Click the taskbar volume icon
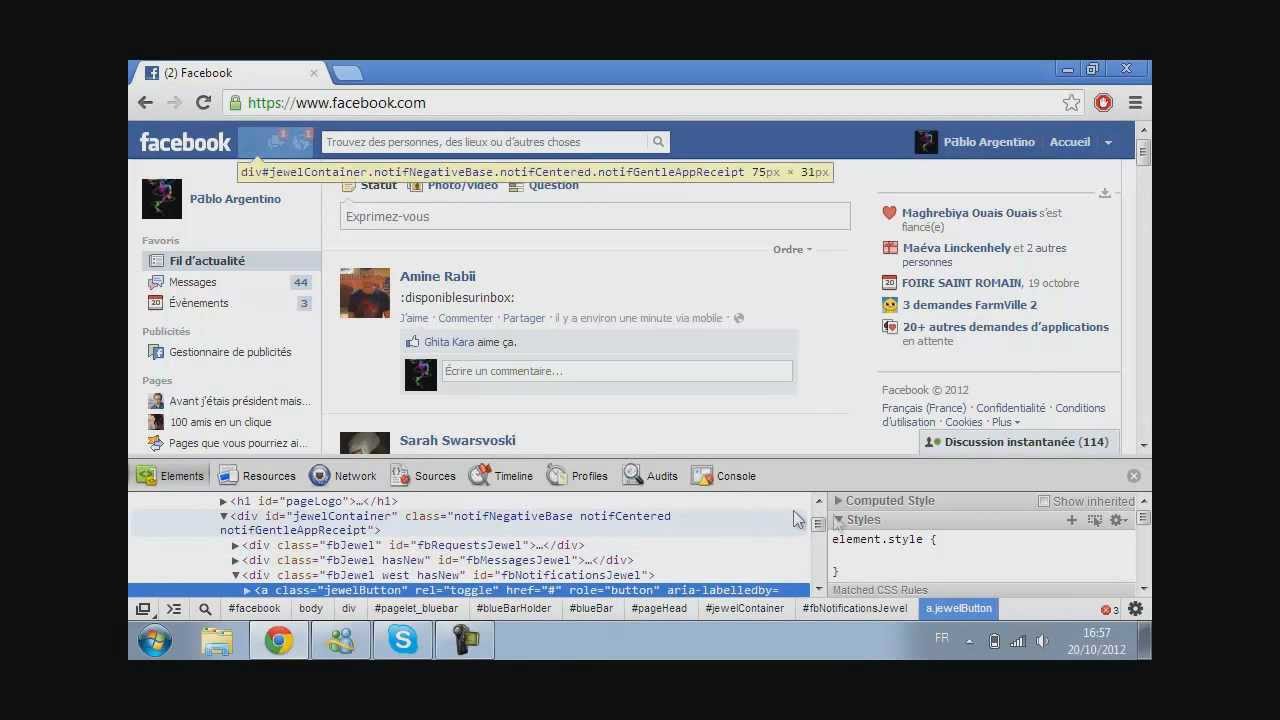Viewport: 1280px width, 720px height. pos(1042,642)
